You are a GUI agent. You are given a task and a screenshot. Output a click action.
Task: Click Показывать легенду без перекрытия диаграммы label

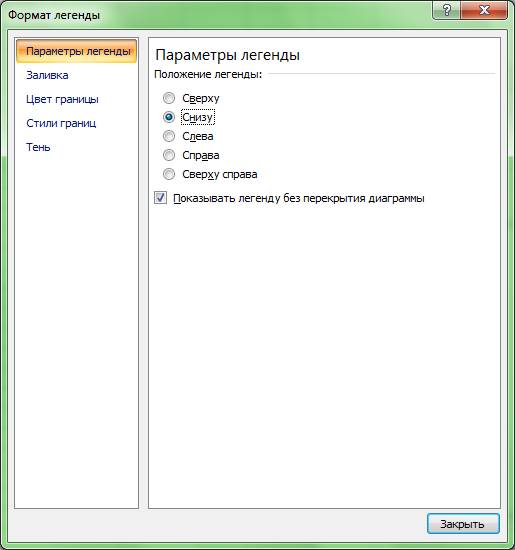[x=299, y=199]
